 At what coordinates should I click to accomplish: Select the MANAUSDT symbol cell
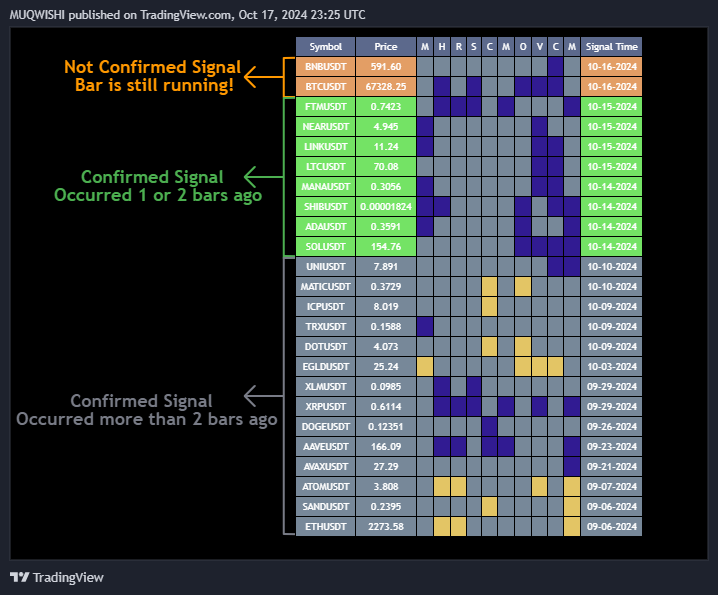tap(326, 186)
